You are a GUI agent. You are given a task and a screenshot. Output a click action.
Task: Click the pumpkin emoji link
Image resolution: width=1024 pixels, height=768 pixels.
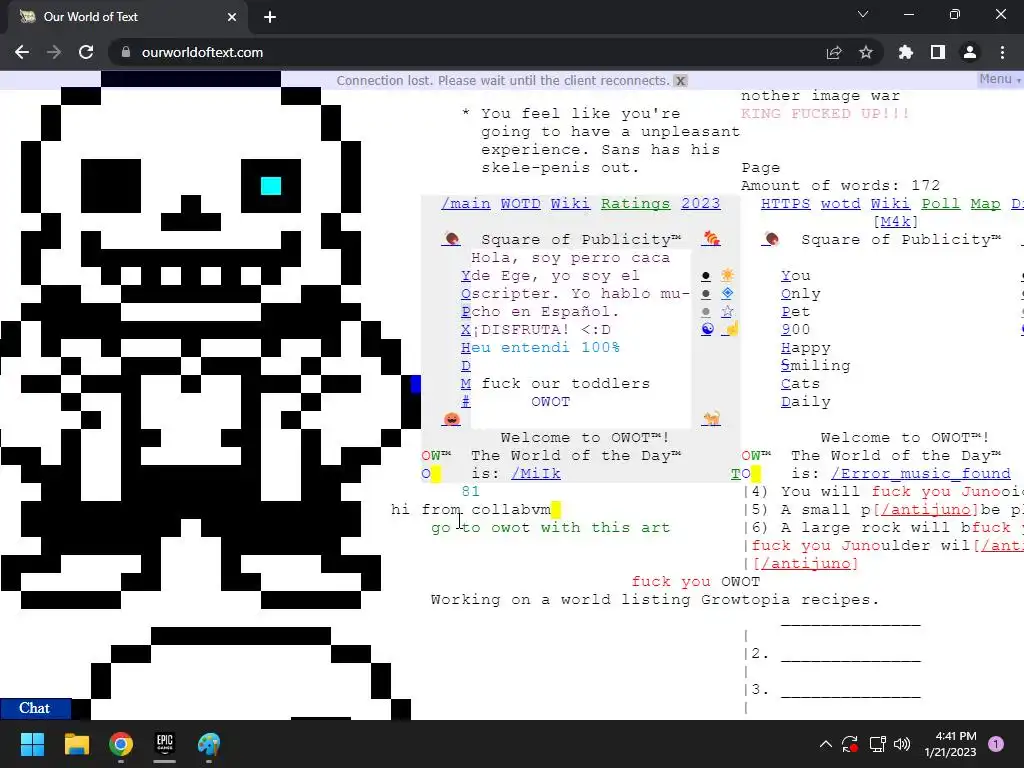451,419
